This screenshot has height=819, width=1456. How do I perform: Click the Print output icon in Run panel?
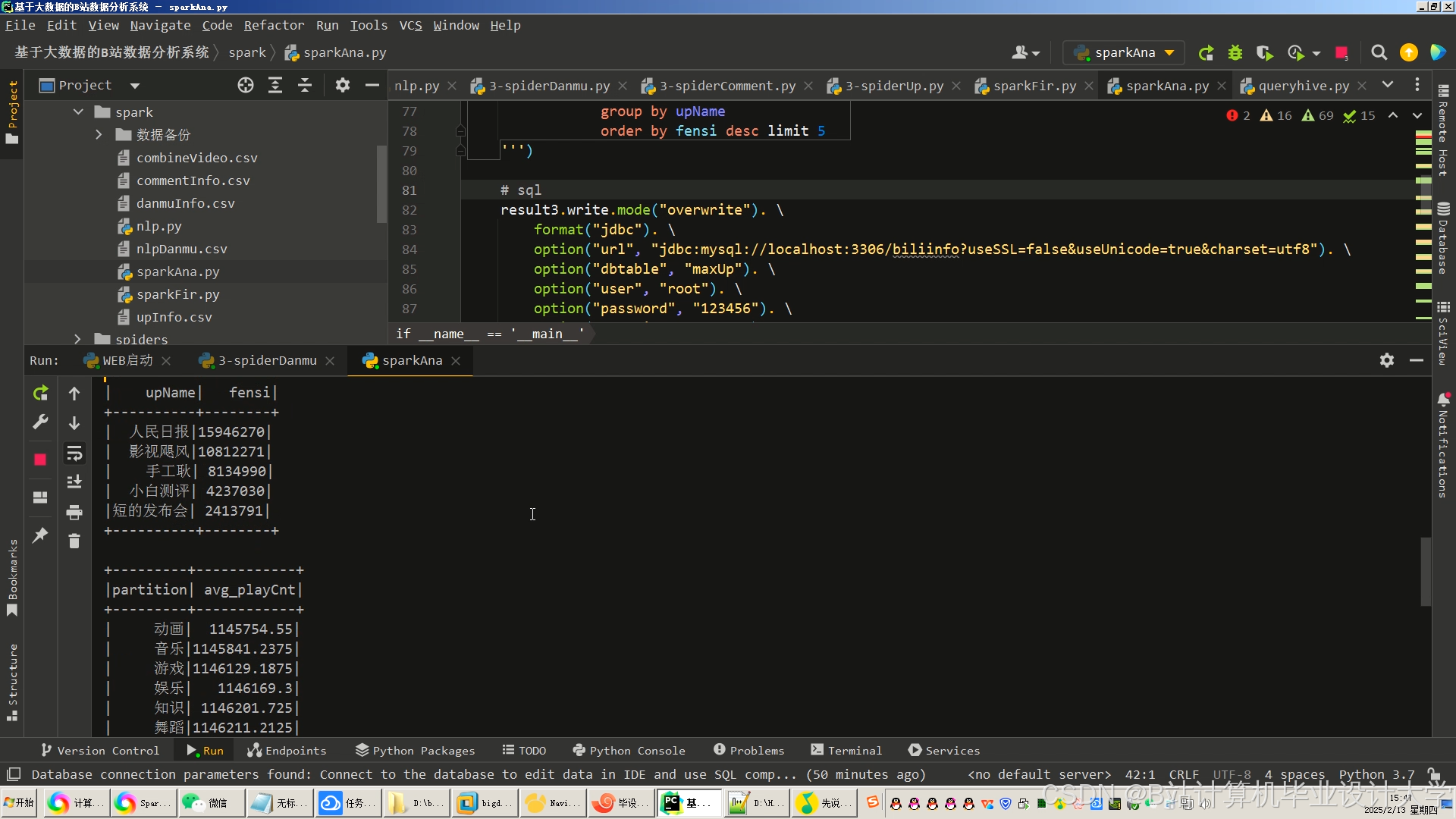click(74, 513)
